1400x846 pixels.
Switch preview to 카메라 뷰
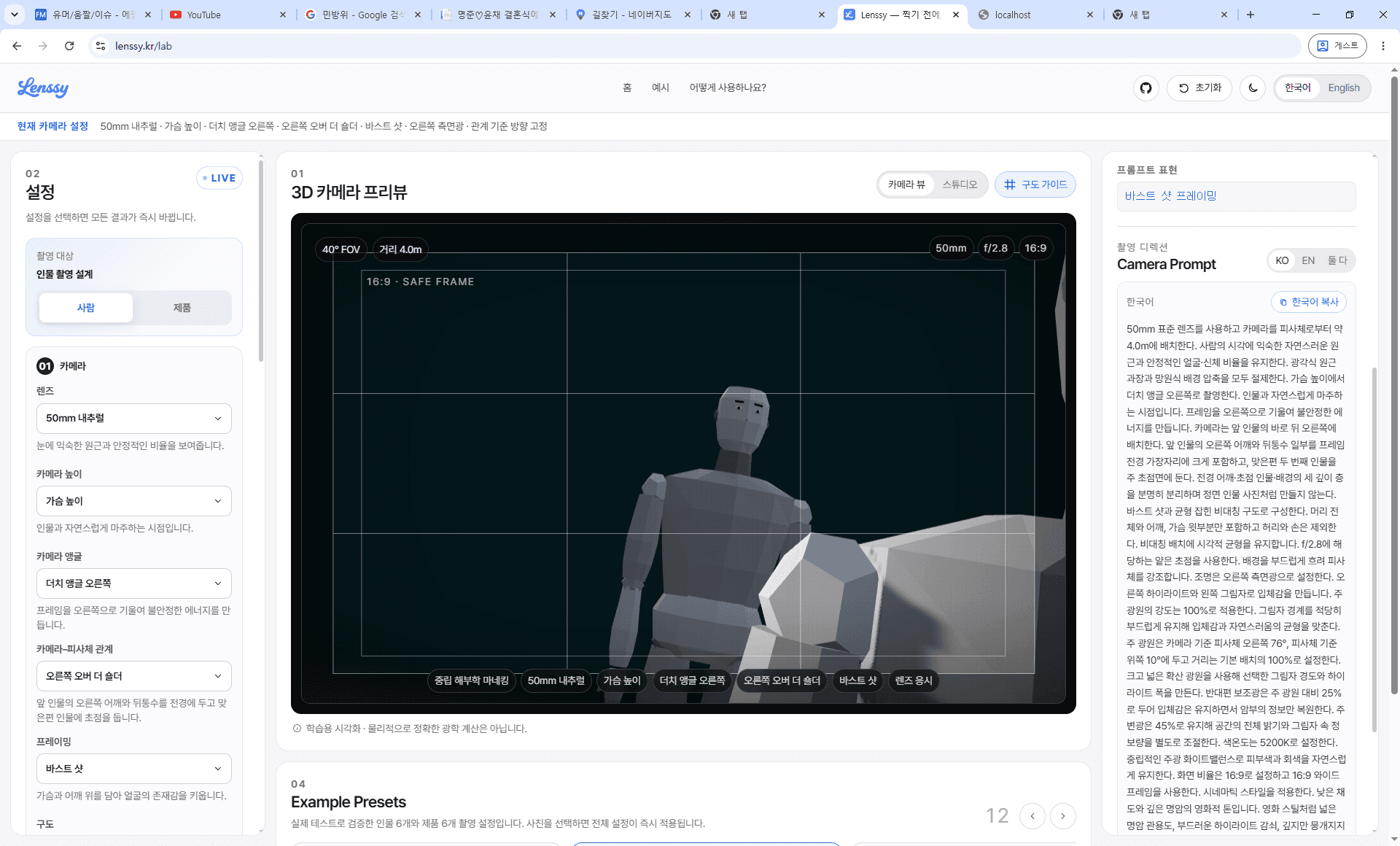(906, 185)
